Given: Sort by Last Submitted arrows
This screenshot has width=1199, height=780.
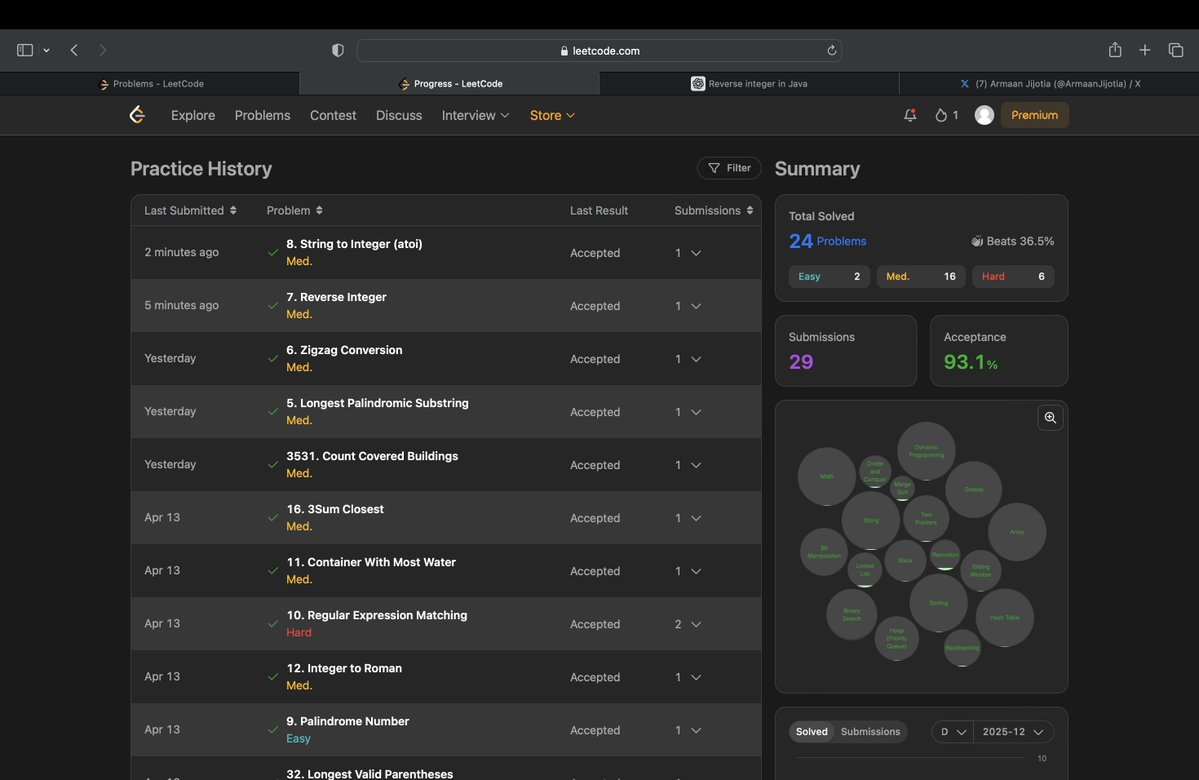Looking at the screenshot, I should coord(233,210).
